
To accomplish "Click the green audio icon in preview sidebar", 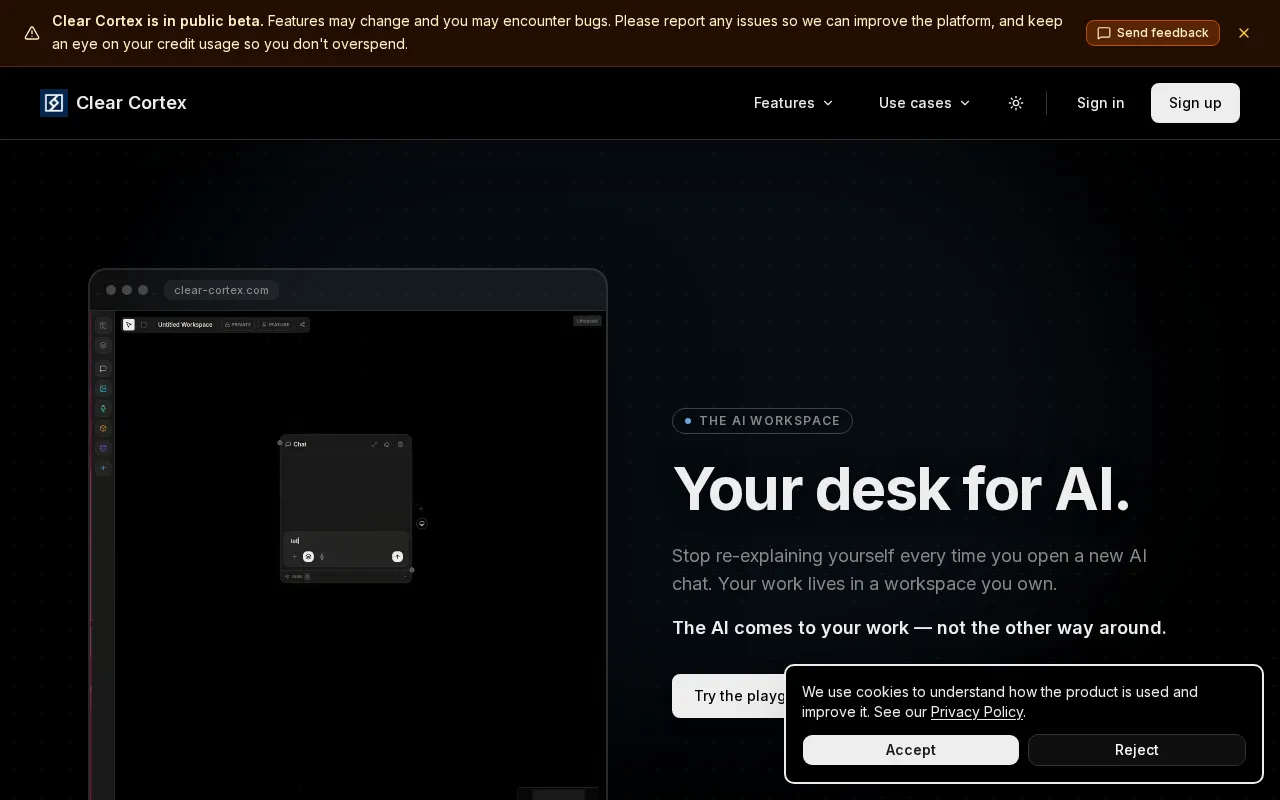I will [x=103, y=408].
